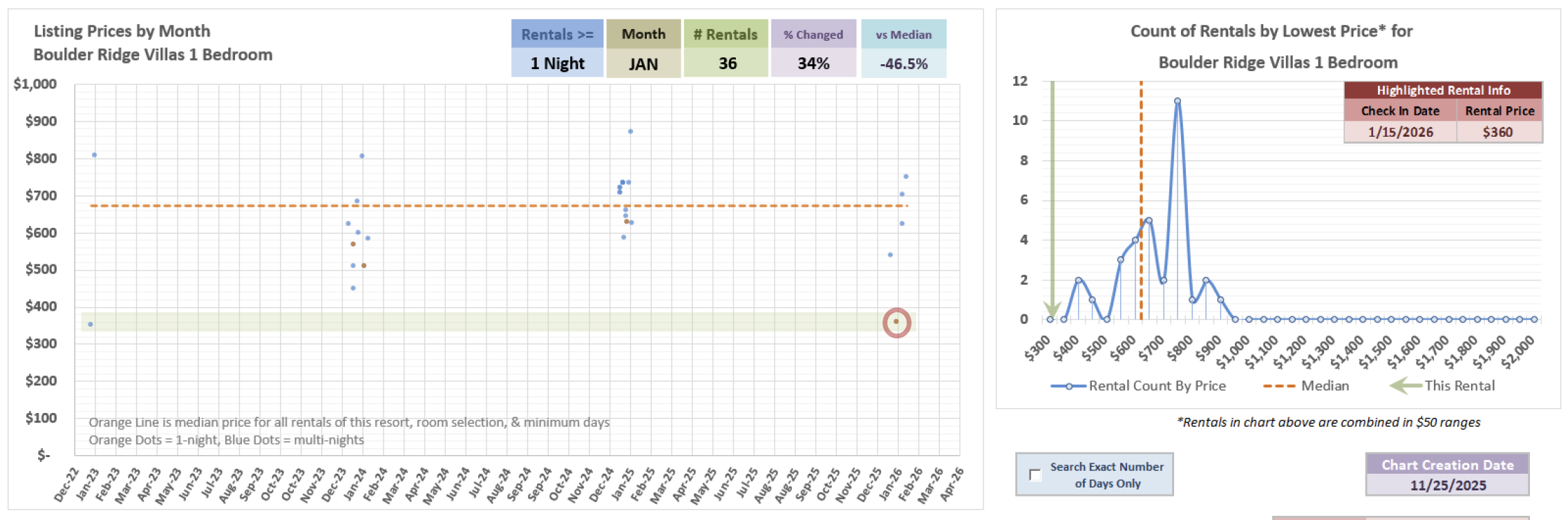Select the Rental Count By Price legend marker

[1068, 386]
